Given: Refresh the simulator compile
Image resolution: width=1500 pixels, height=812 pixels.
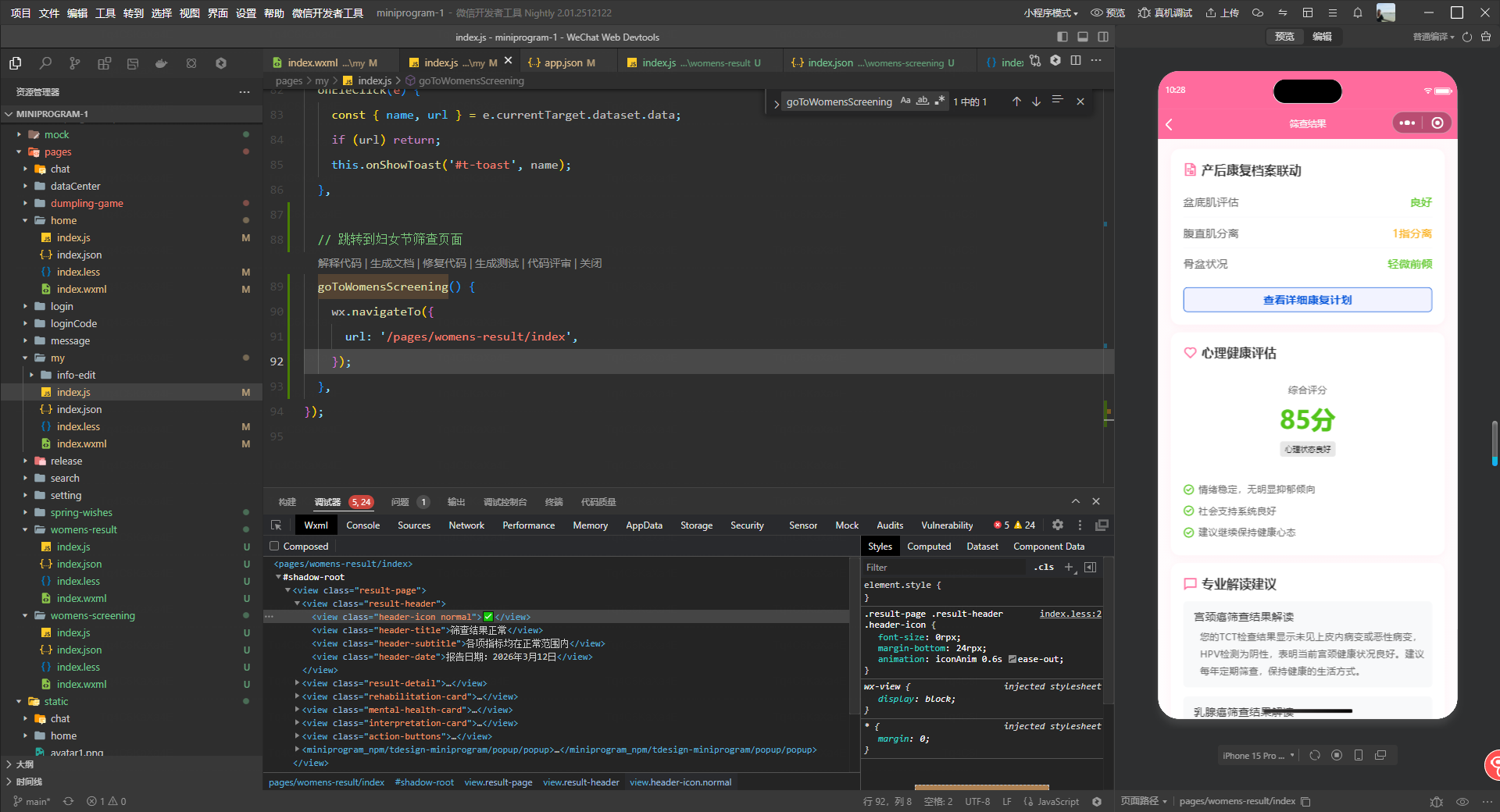Looking at the screenshot, I should coord(1467,37).
